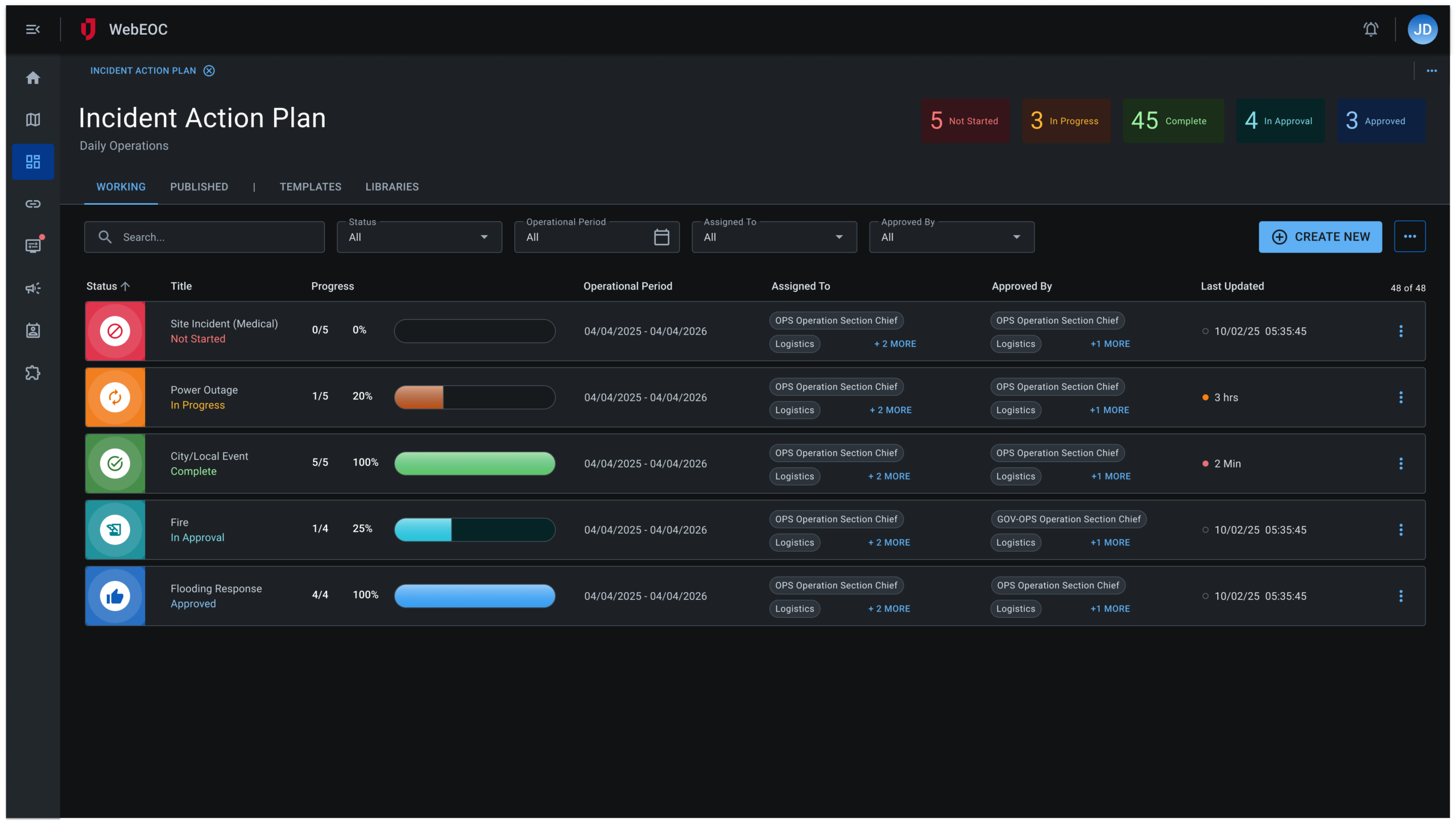Screen dimensions: 1456x821
Task: Click the Title column header
Action: tap(181, 286)
